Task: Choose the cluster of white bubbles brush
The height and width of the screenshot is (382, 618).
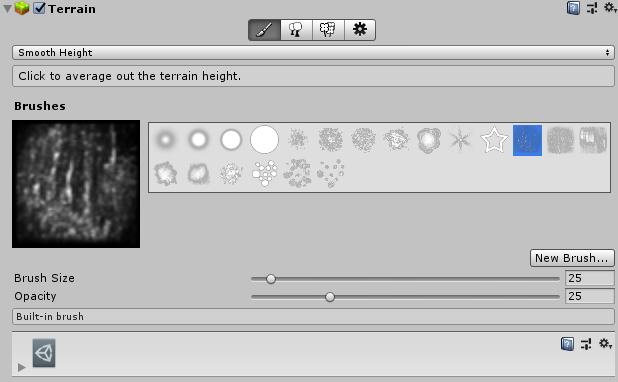Action: click(264, 173)
